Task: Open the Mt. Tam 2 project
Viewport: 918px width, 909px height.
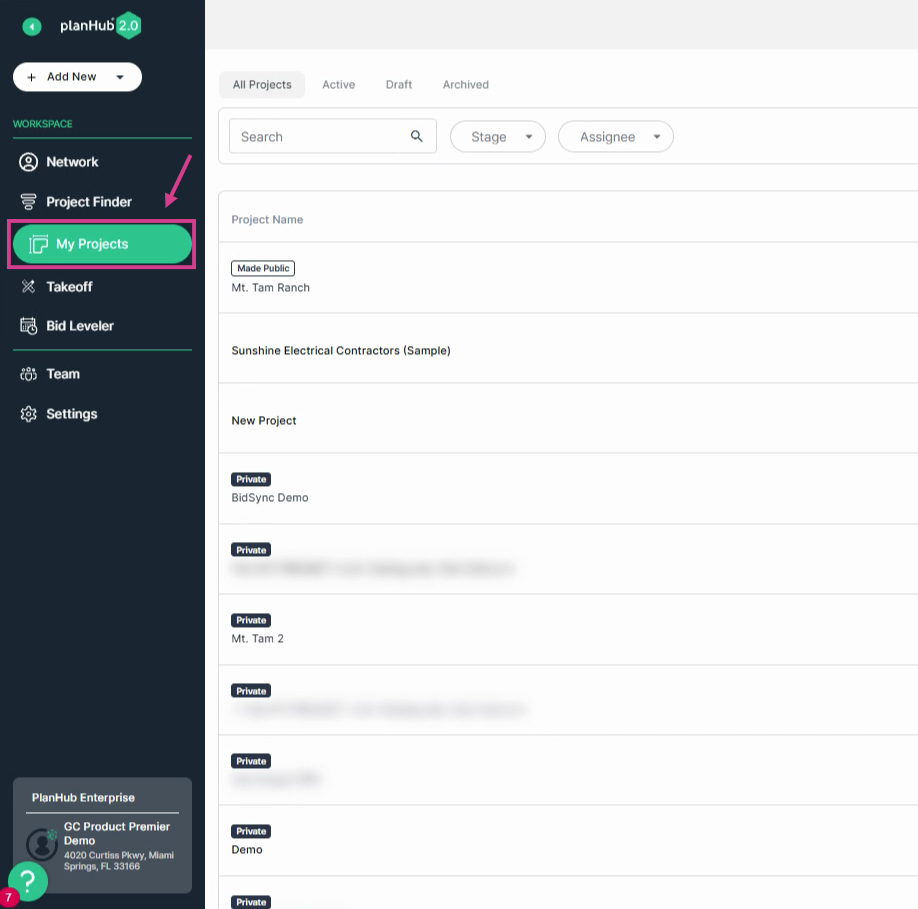Action: tap(258, 639)
